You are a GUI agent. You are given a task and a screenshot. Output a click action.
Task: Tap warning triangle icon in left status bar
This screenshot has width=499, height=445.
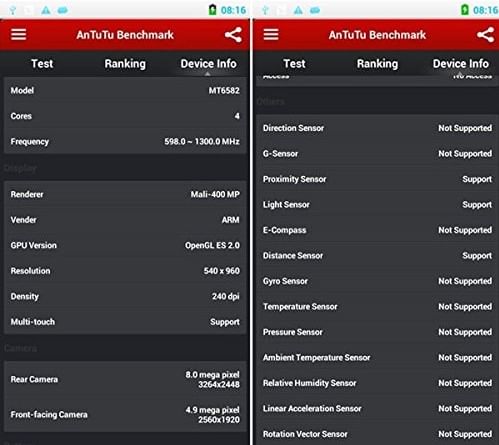pos(46,10)
